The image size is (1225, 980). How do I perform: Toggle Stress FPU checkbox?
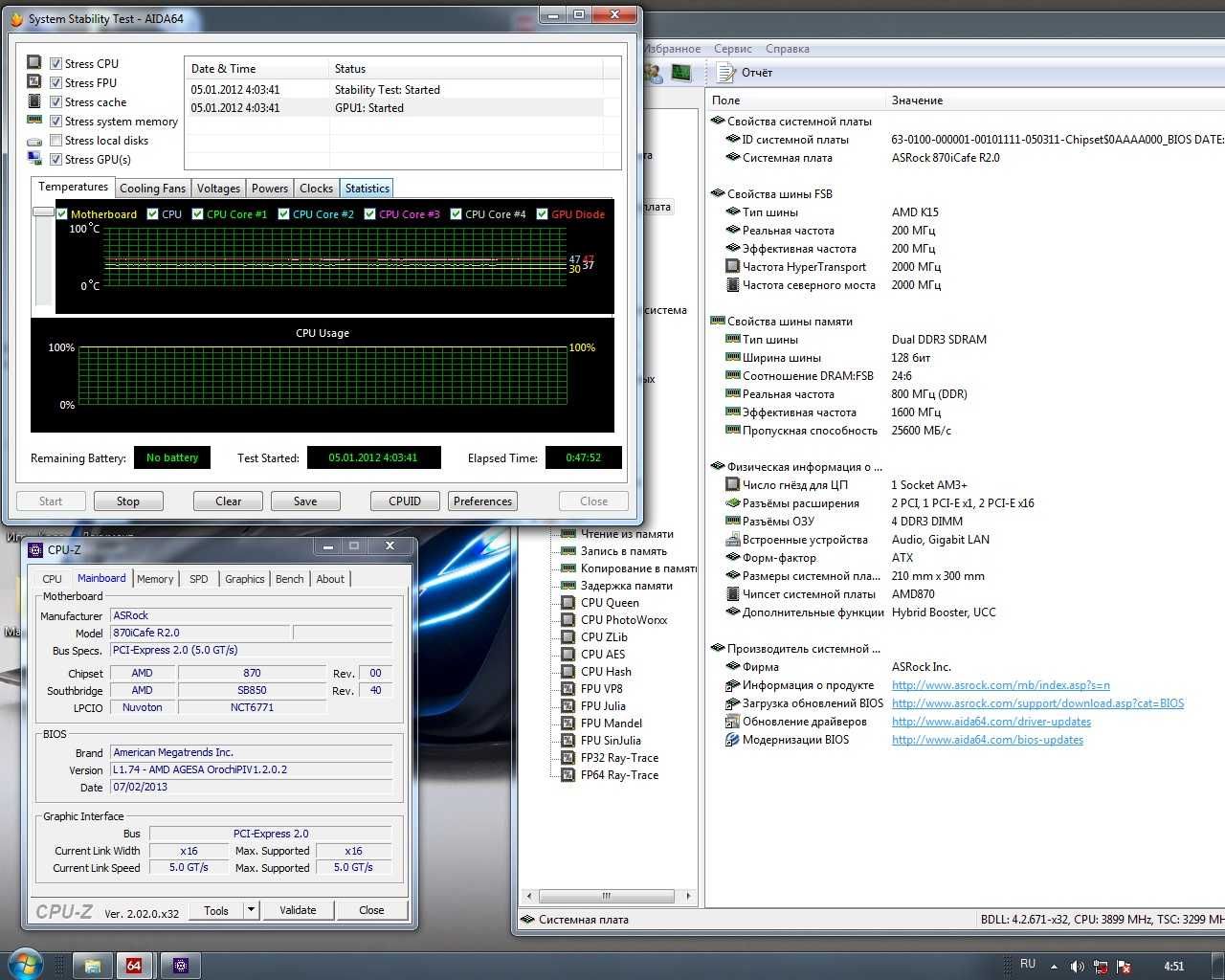56,83
